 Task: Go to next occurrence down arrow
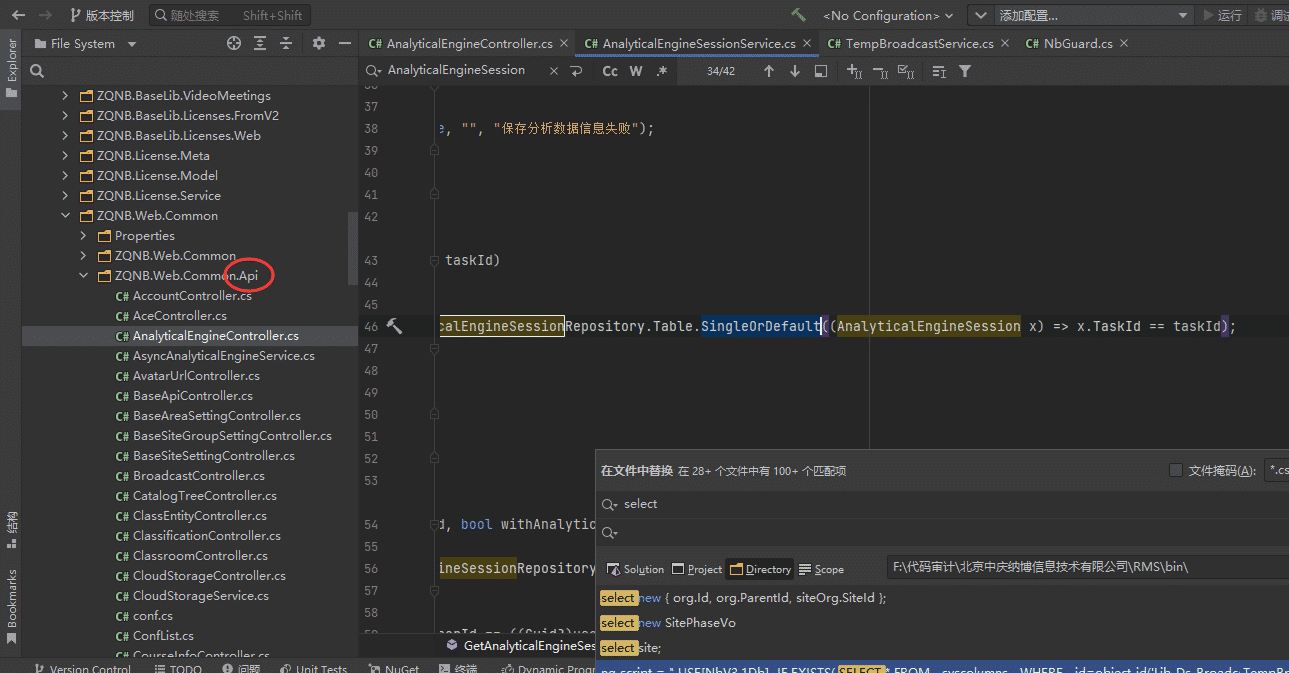pos(794,71)
